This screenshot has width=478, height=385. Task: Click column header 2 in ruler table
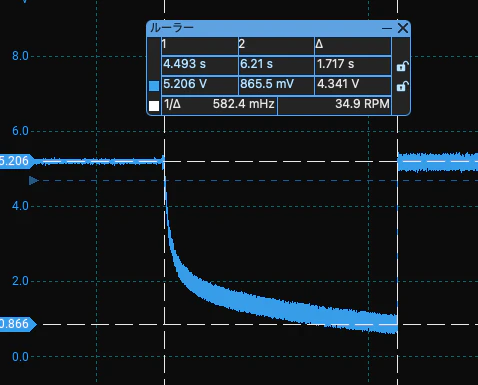click(x=276, y=46)
